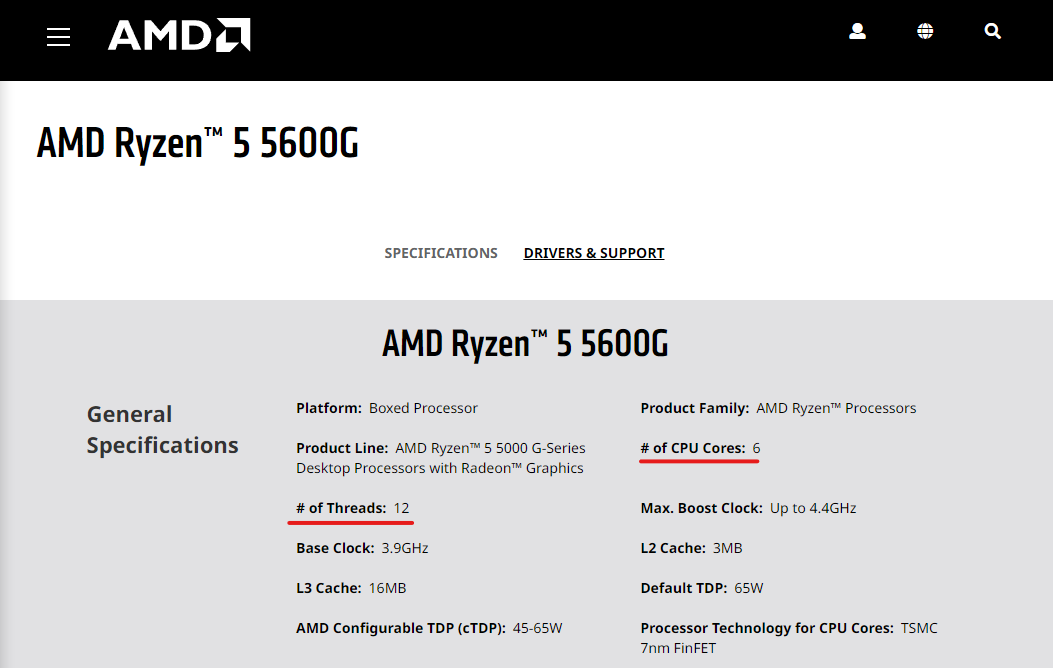Open the Drivers & Support tab
This screenshot has width=1053, height=668.
594,253
